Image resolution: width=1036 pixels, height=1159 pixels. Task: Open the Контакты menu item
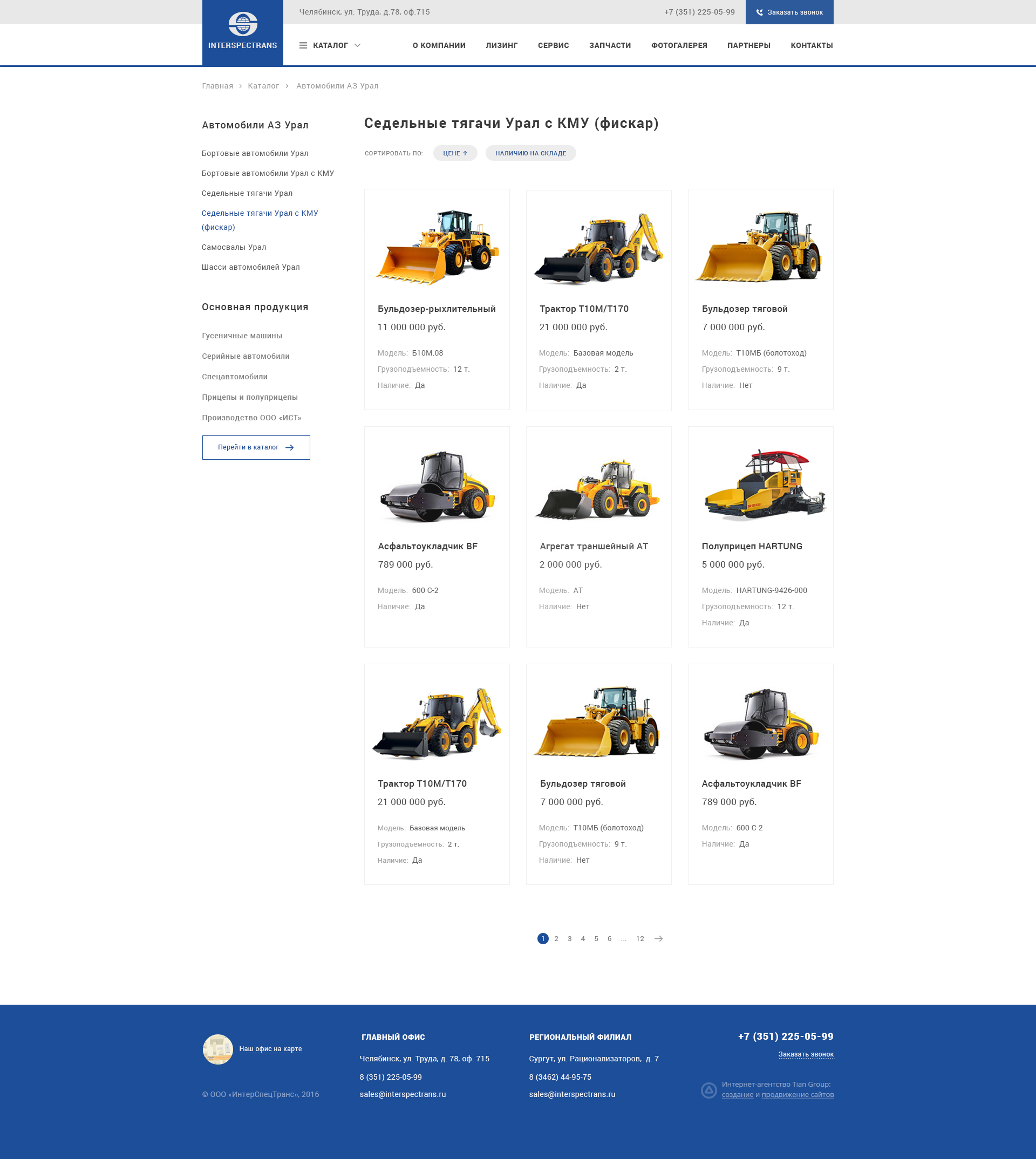pyautogui.click(x=812, y=45)
